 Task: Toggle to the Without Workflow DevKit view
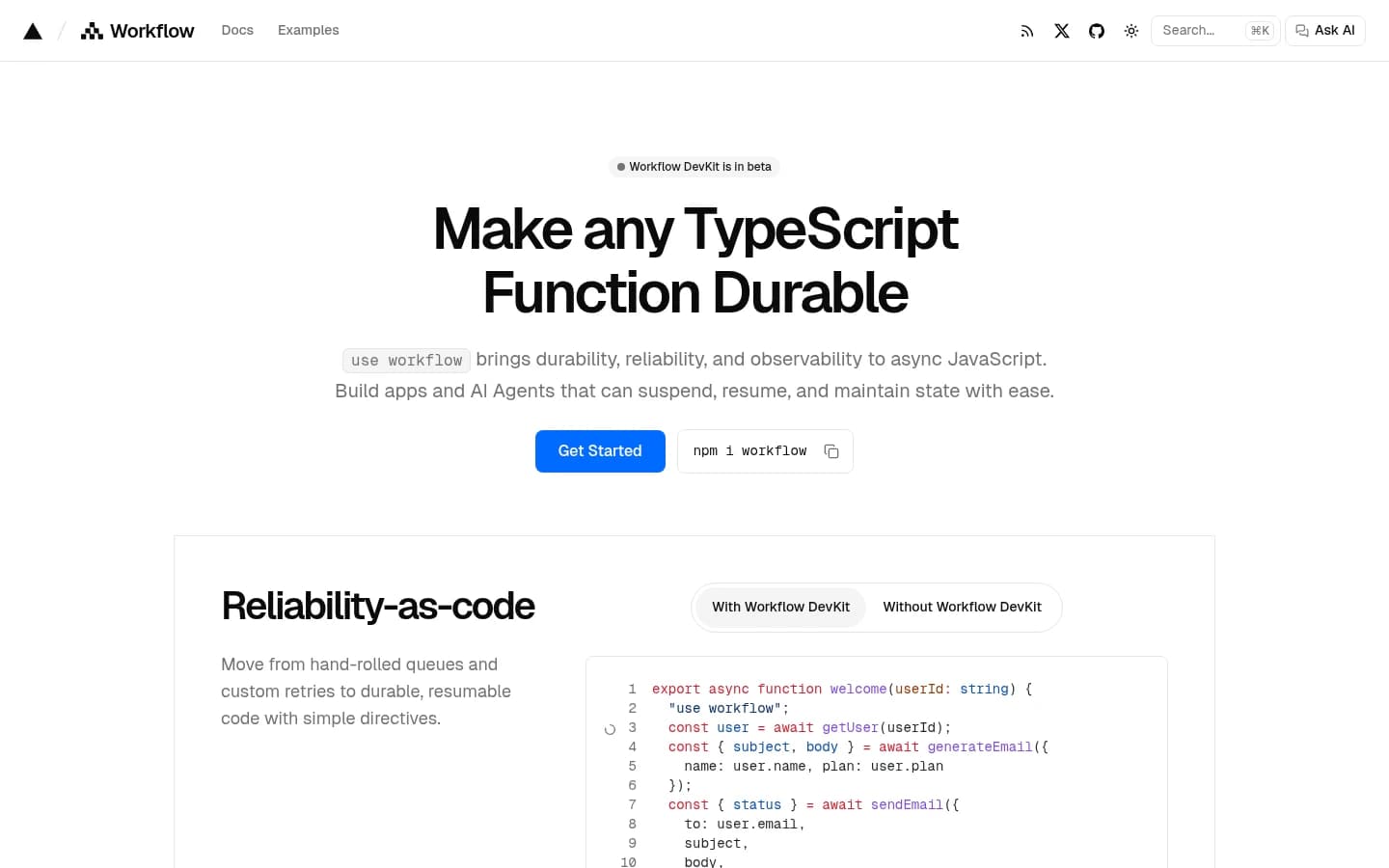point(962,607)
